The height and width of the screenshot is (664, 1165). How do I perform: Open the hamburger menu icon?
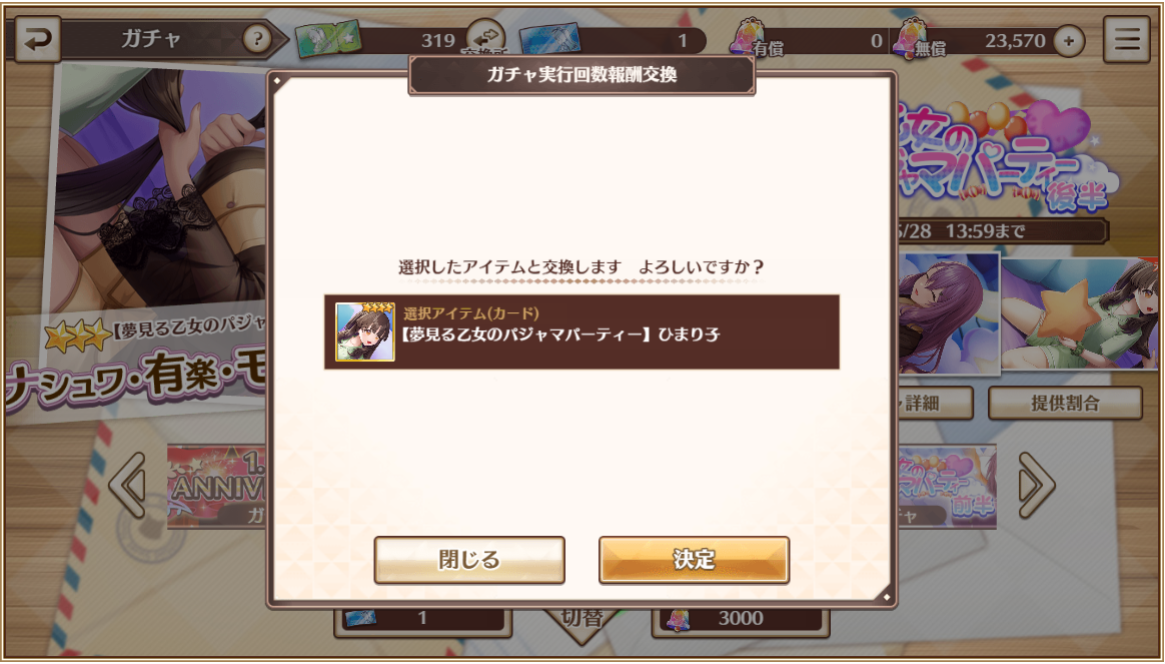(1126, 39)
